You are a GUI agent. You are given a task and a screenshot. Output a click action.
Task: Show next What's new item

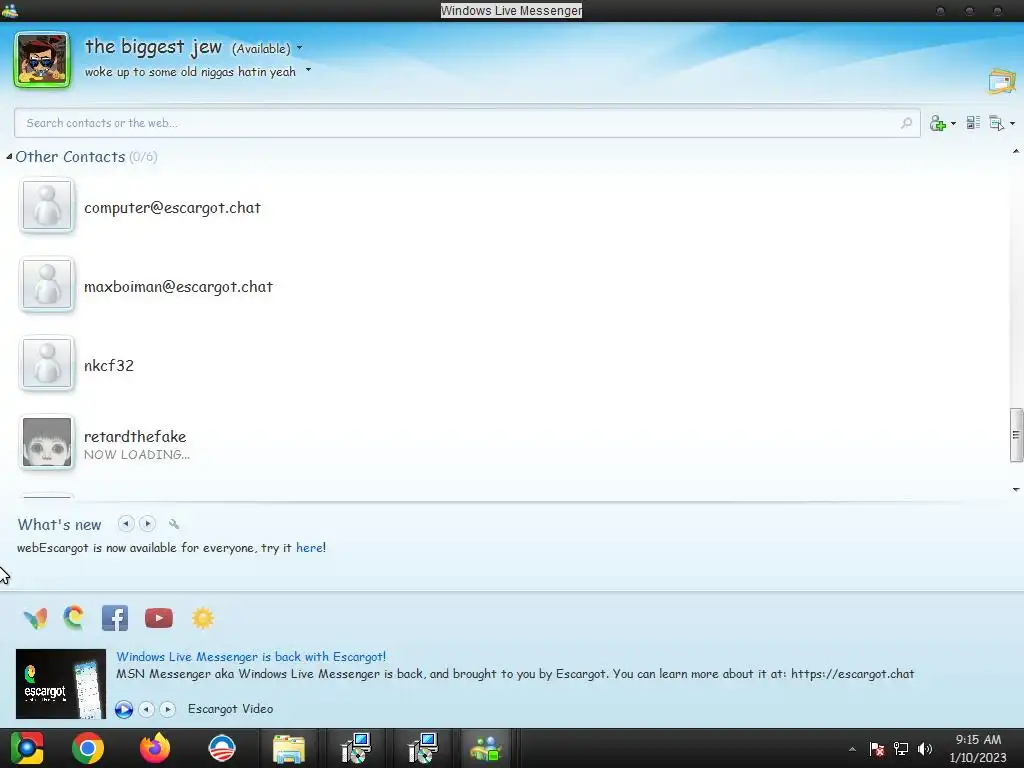coord(148,524)
